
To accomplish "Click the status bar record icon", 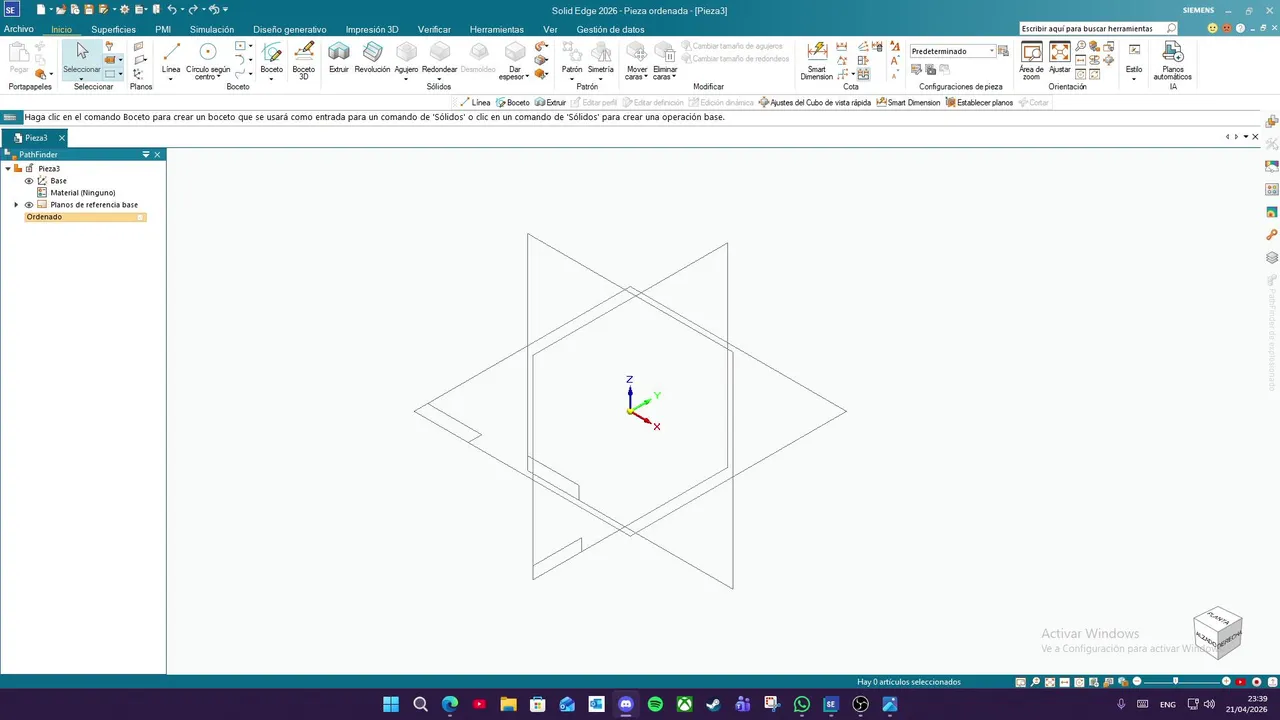I will pos(1257,682).
